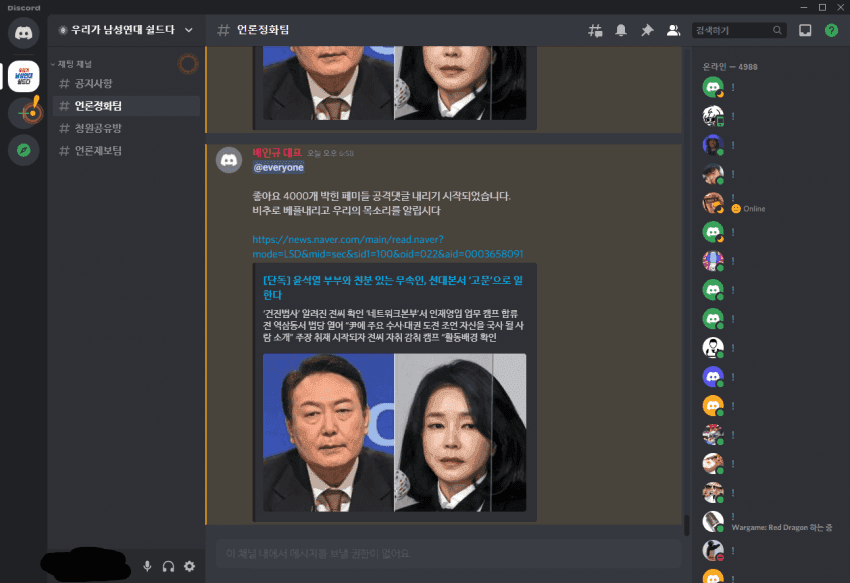Focus the 검색하기 search field

point(739,30)
